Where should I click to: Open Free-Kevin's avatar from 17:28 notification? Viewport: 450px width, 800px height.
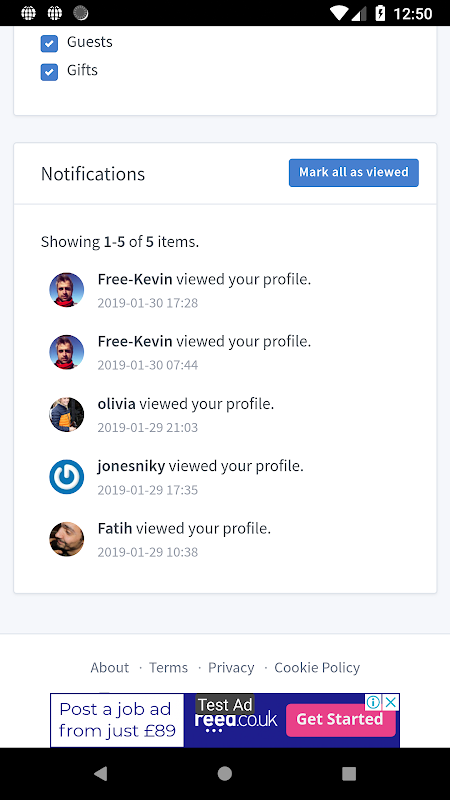[x=66, y=290]
